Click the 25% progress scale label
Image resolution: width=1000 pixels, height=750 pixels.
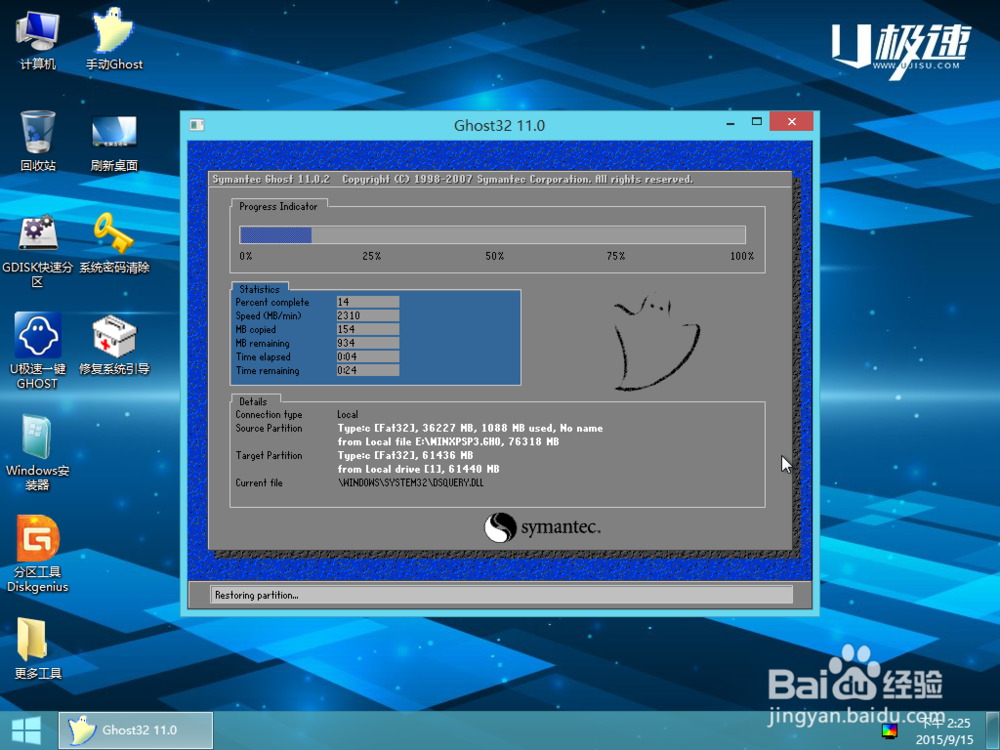[372, 256]
